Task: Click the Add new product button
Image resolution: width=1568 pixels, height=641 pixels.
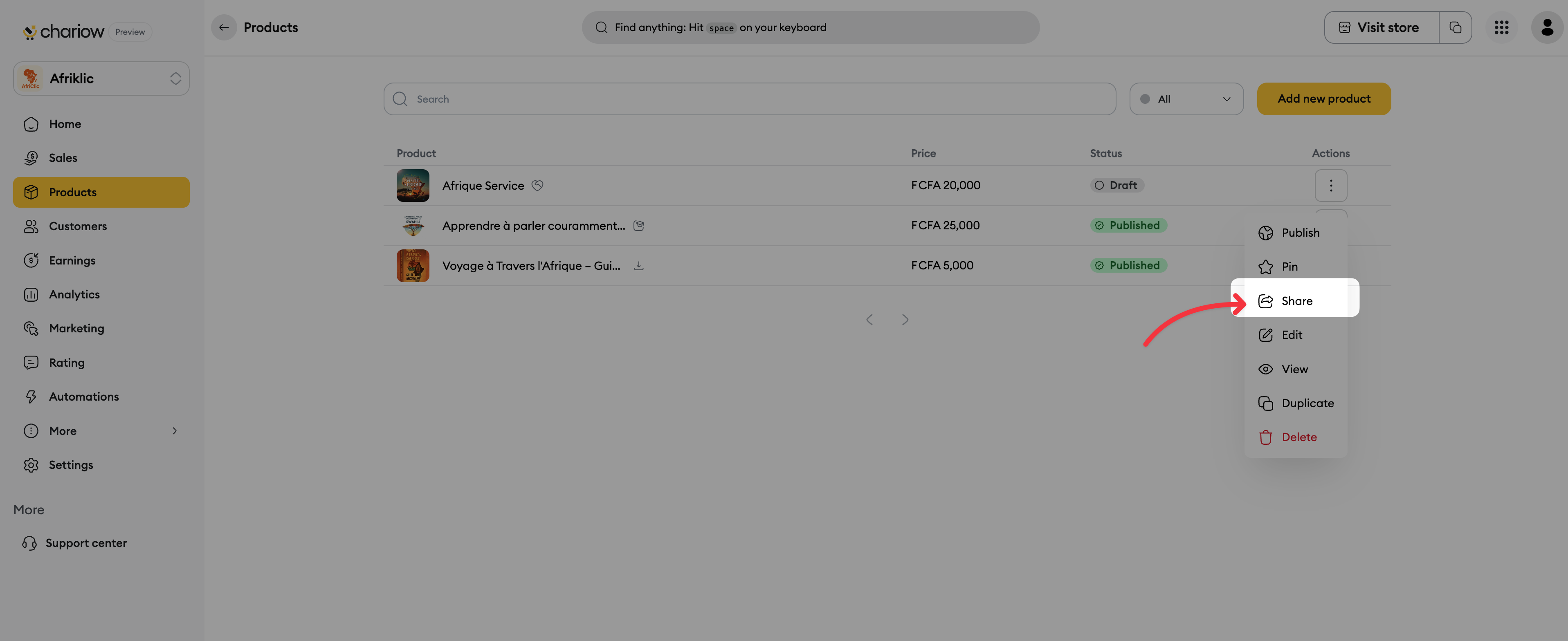Action: 1324,99
